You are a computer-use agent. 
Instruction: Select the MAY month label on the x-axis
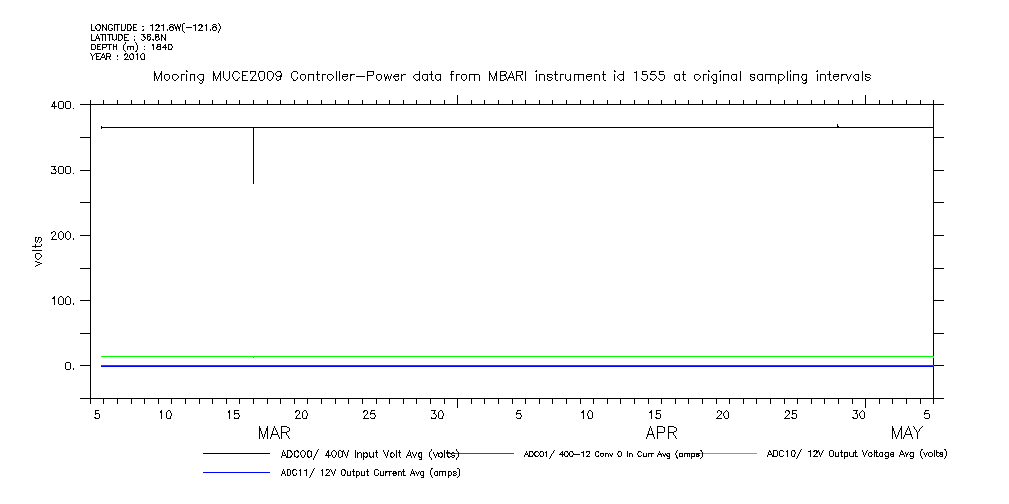pyautogui.click(x=906, y=433)
